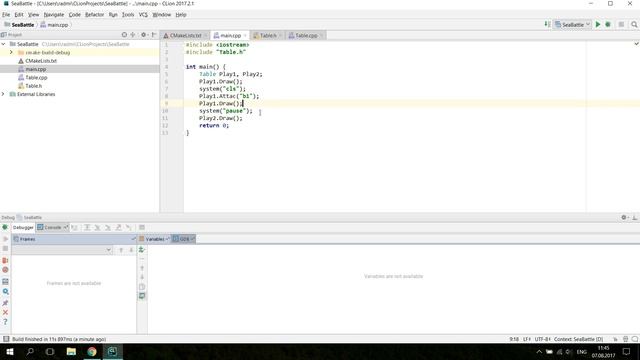Hide the Project panel with the pin icon

[154, 35]
